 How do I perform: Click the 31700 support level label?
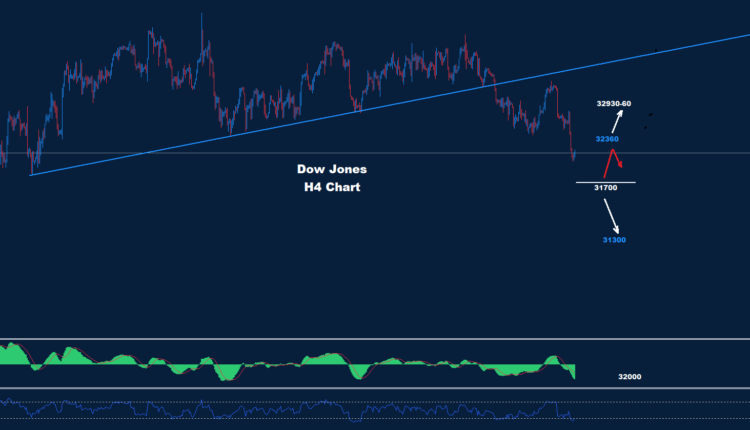click(x=606, y=187)
